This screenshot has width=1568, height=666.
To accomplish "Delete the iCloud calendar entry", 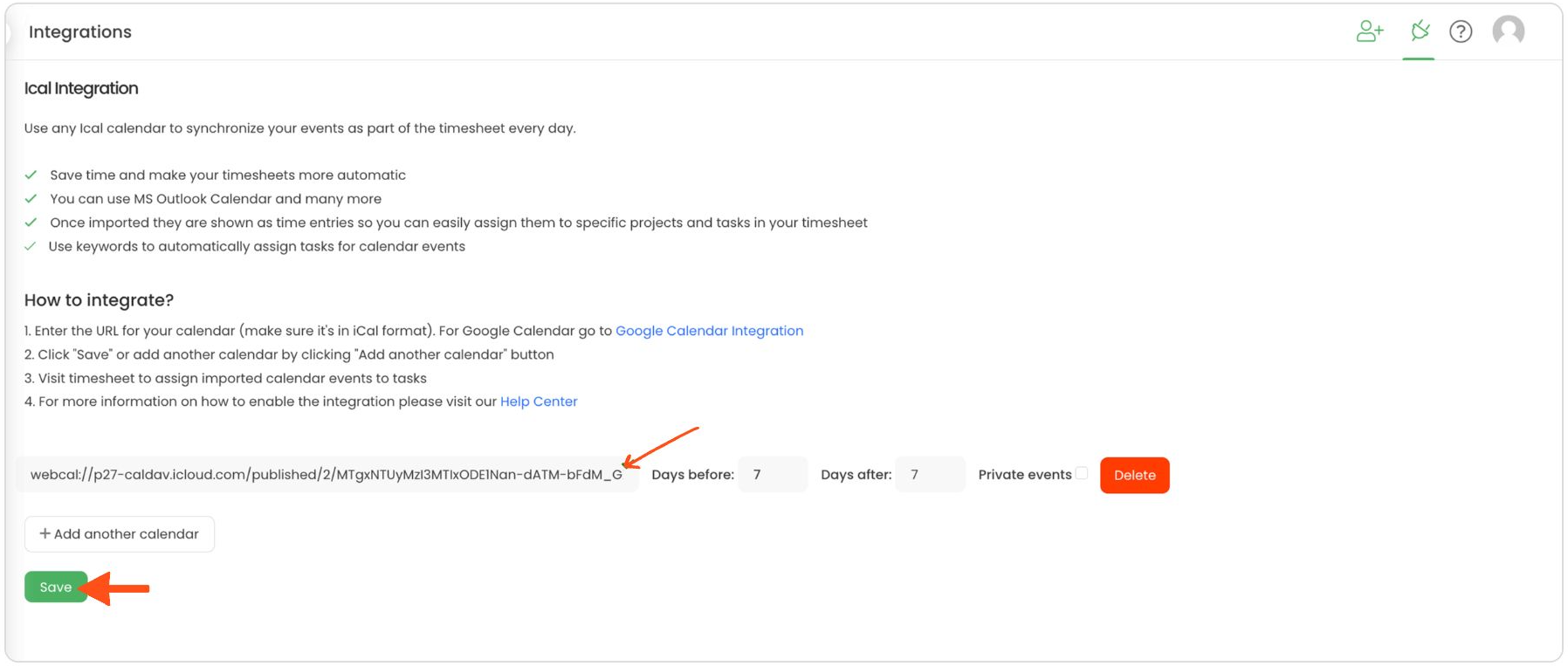I will tap(1134, 475).
